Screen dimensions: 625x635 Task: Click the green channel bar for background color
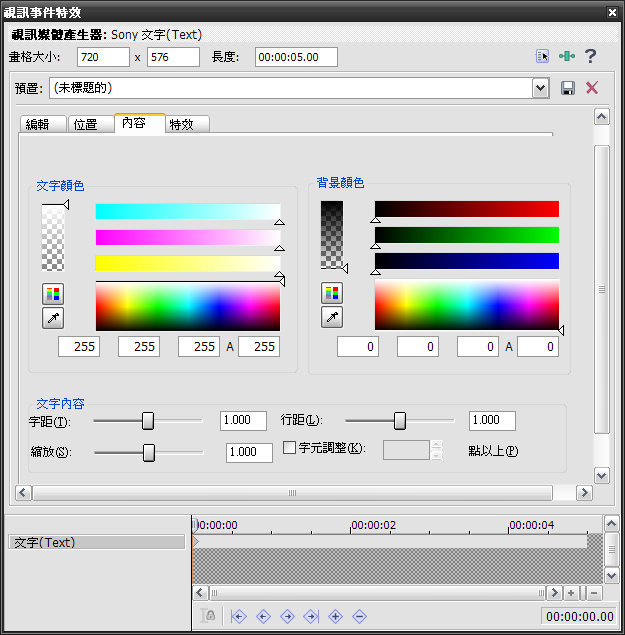pyautogui.click(x=467, y=235)
